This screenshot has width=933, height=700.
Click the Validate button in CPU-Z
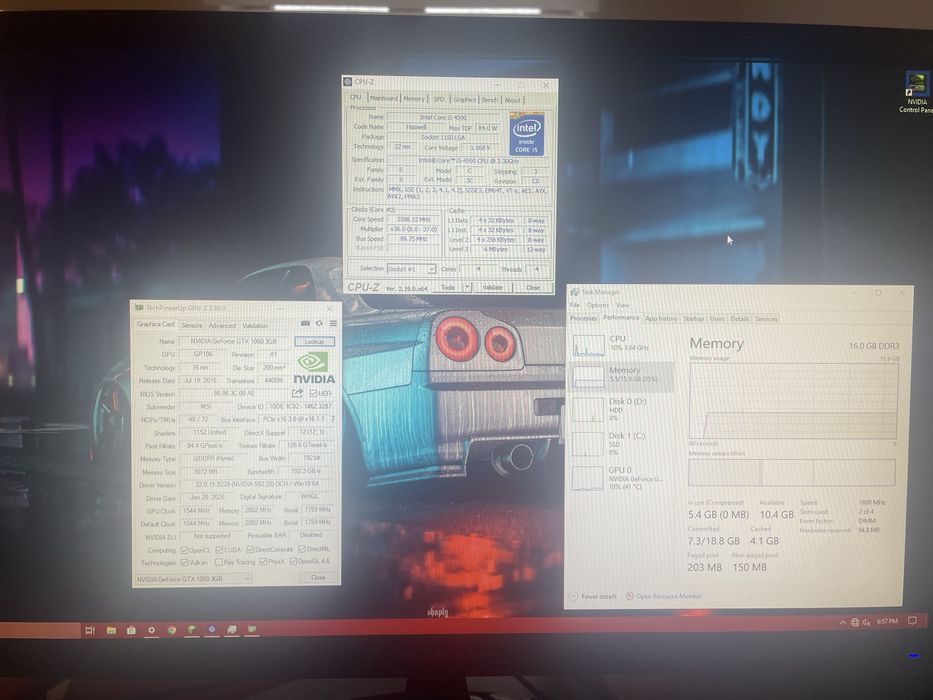(x=492, y=287)
